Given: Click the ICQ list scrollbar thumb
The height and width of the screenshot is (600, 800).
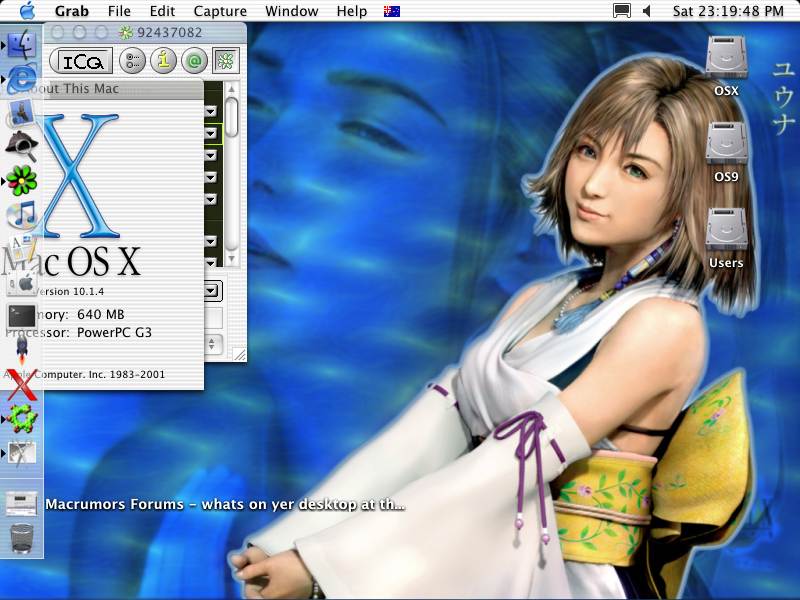Looking at the screenshot, I should coord(231,117).
